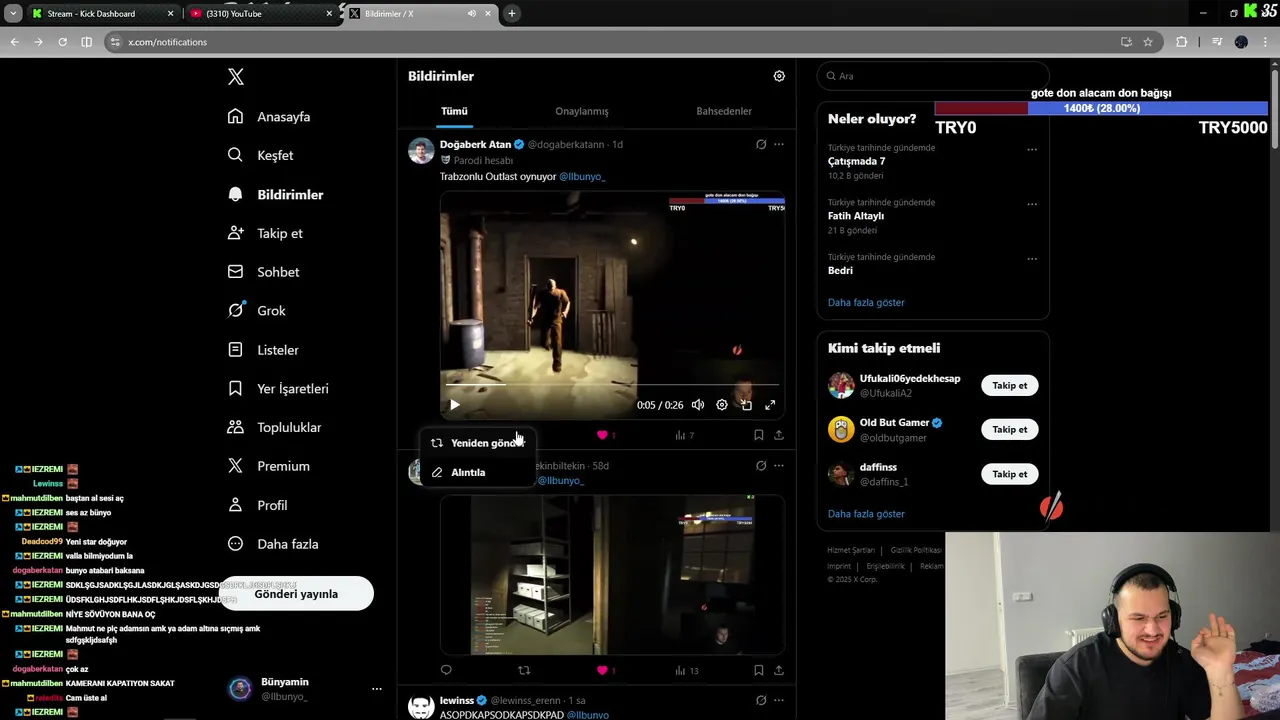Open the Fatih Altaylı trending topic
The height and width of the screenshot is (720, 1280).
click(x=856, y=216)
